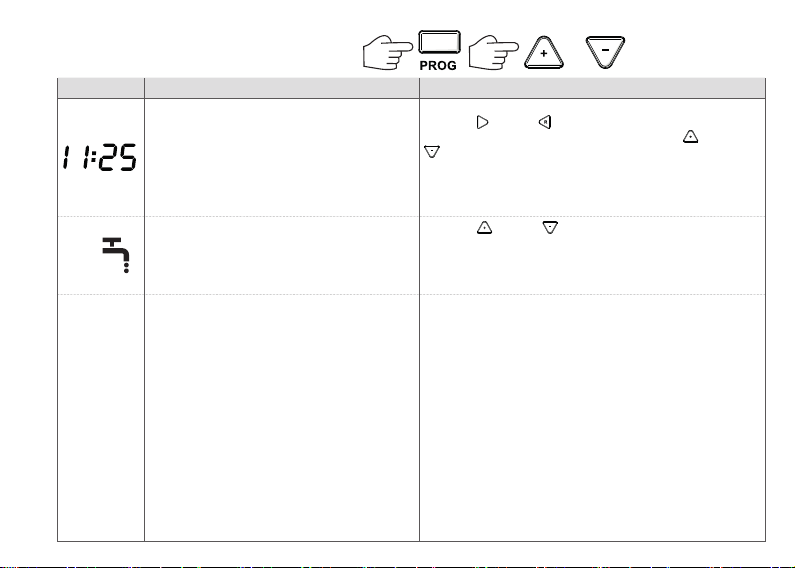Screen dimensions: 795x568
Task: Click the left-pointing arrow icon marked R
Action: click(x=545, y=122)
